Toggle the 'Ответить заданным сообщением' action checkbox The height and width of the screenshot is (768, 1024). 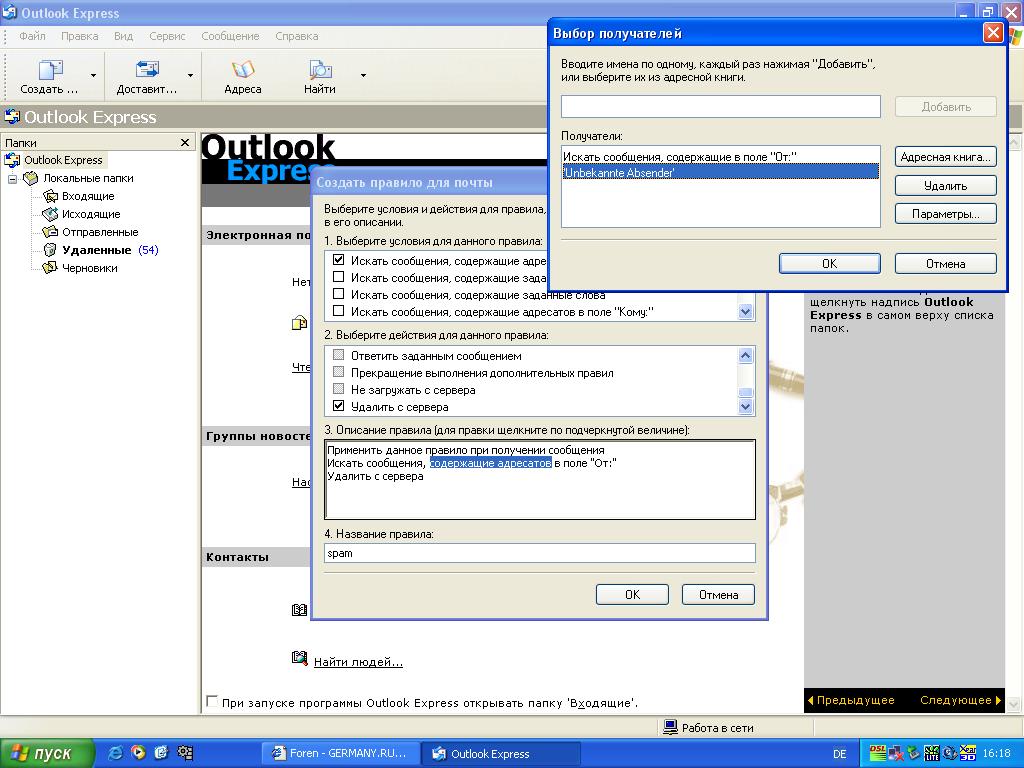point(338,355)
